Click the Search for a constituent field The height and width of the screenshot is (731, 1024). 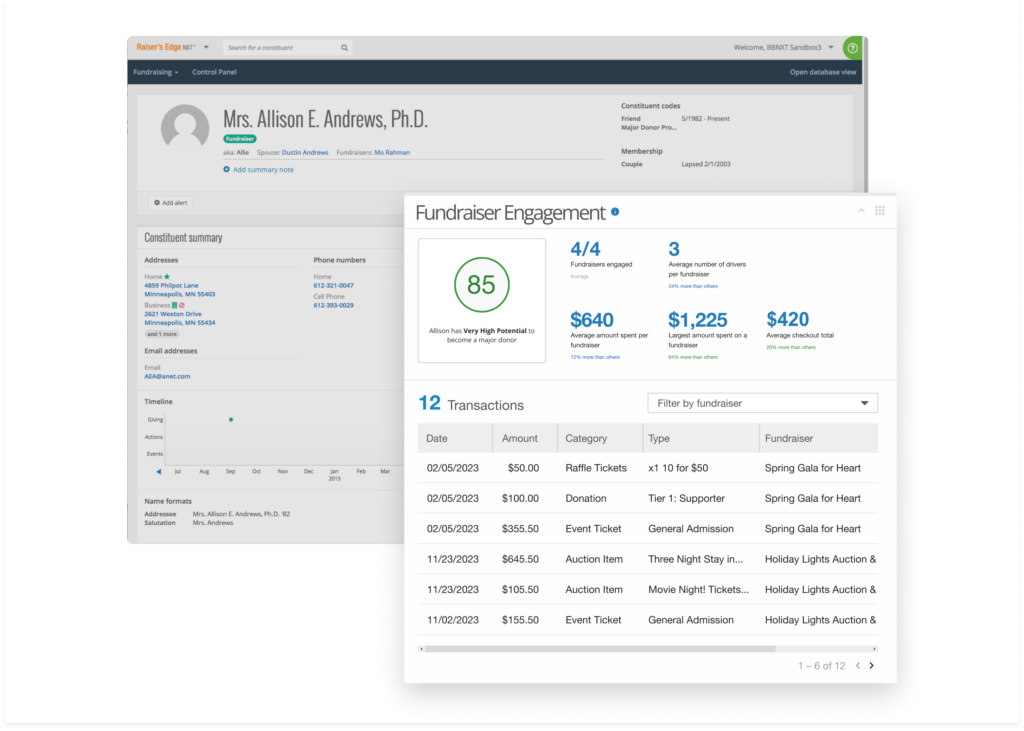coord(280,47)
